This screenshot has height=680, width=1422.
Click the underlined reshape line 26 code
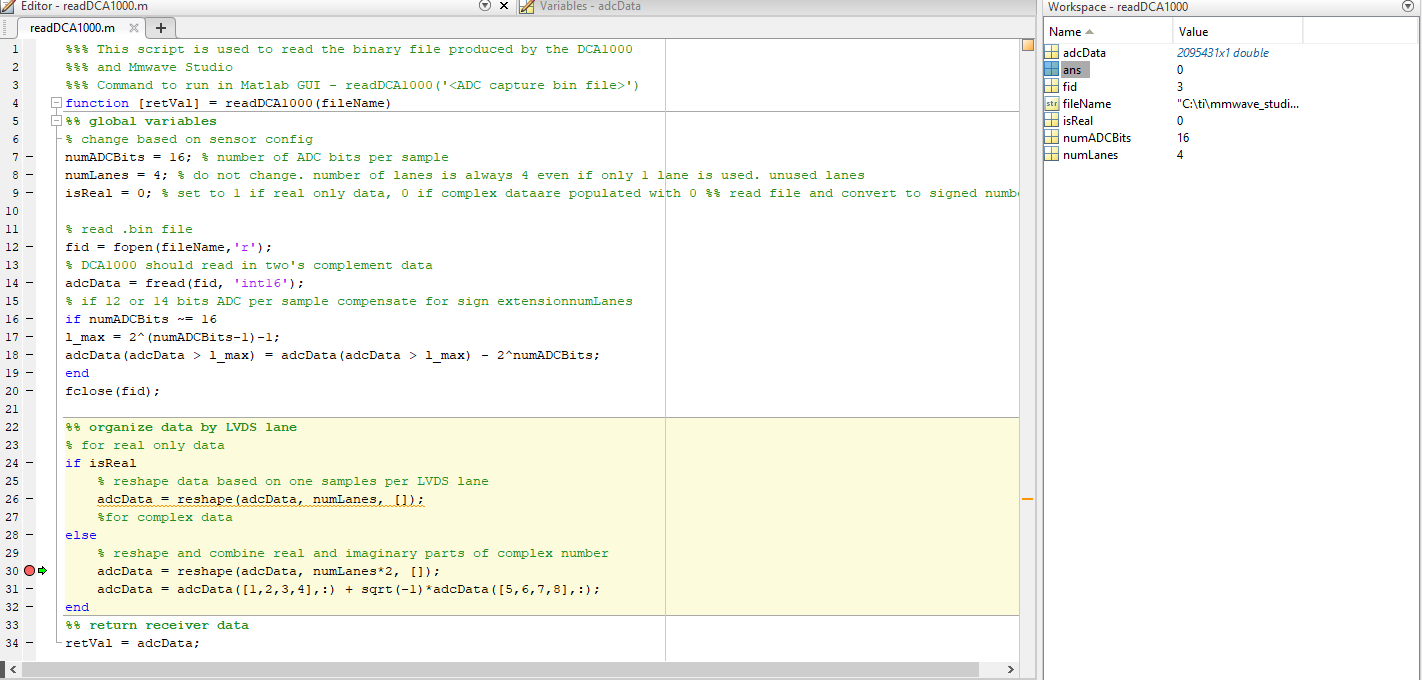[x=260, y=499]
